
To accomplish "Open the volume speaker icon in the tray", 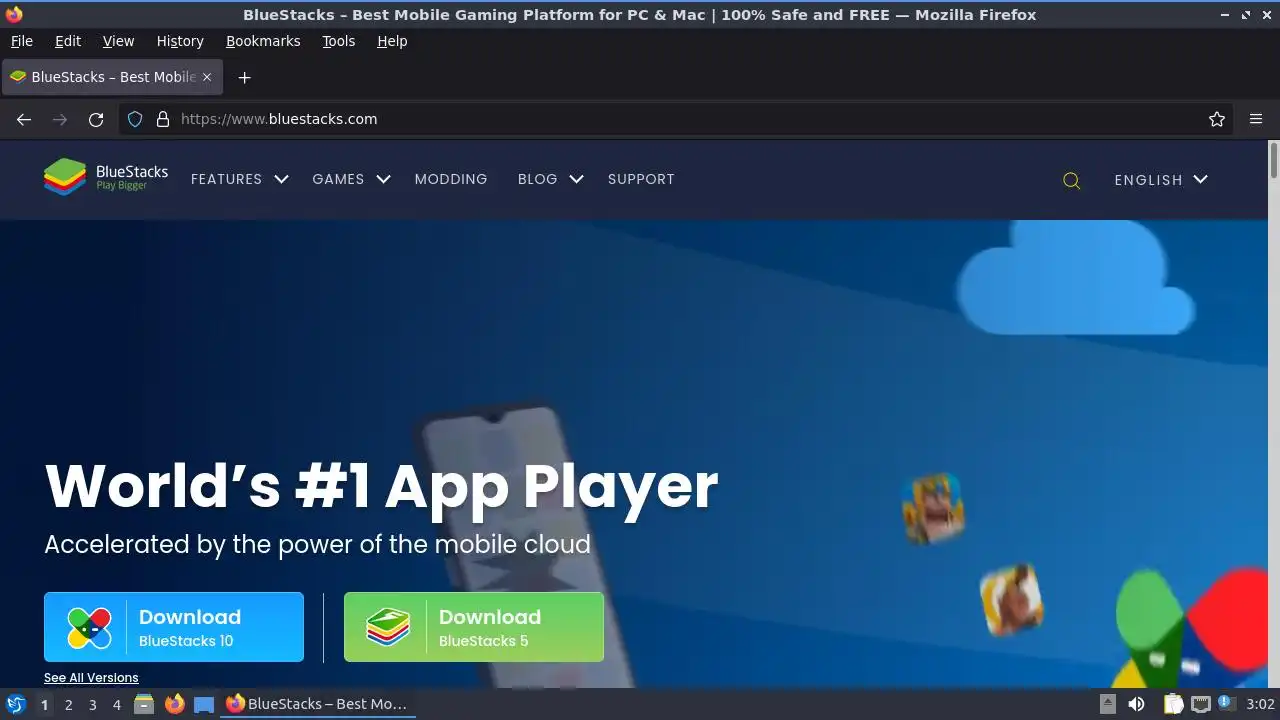I will coord(1136,704).
